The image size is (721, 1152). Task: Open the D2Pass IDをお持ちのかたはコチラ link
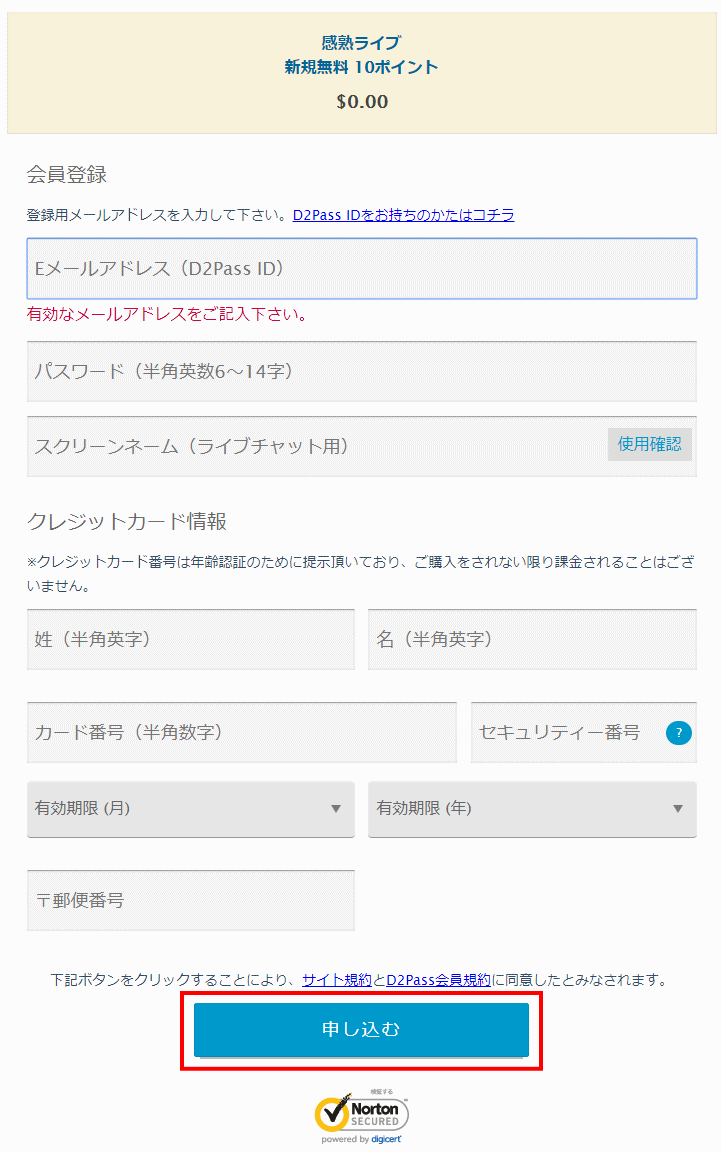[x=403, y=215]
